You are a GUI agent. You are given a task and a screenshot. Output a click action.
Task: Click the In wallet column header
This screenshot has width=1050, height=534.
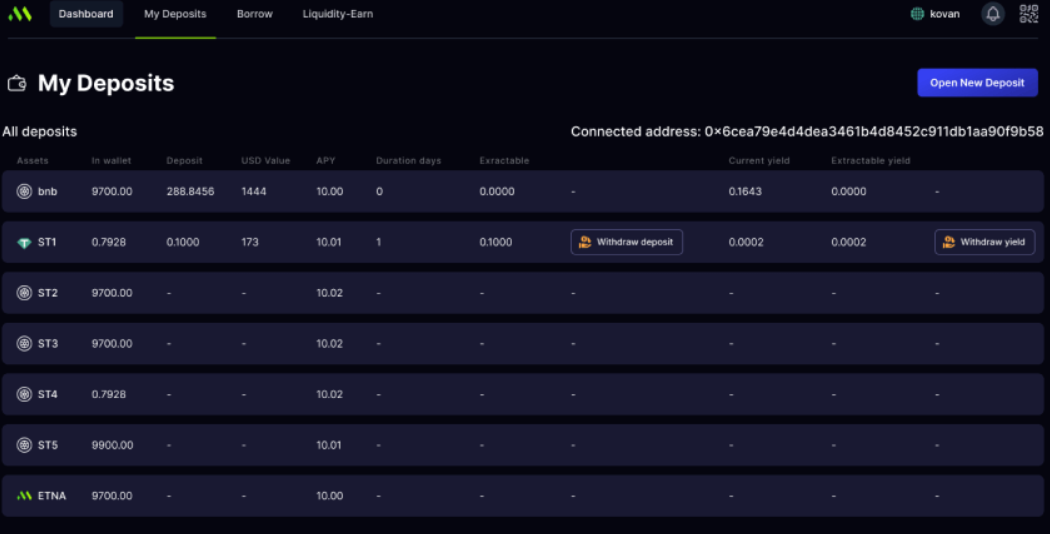click(111, 161)
